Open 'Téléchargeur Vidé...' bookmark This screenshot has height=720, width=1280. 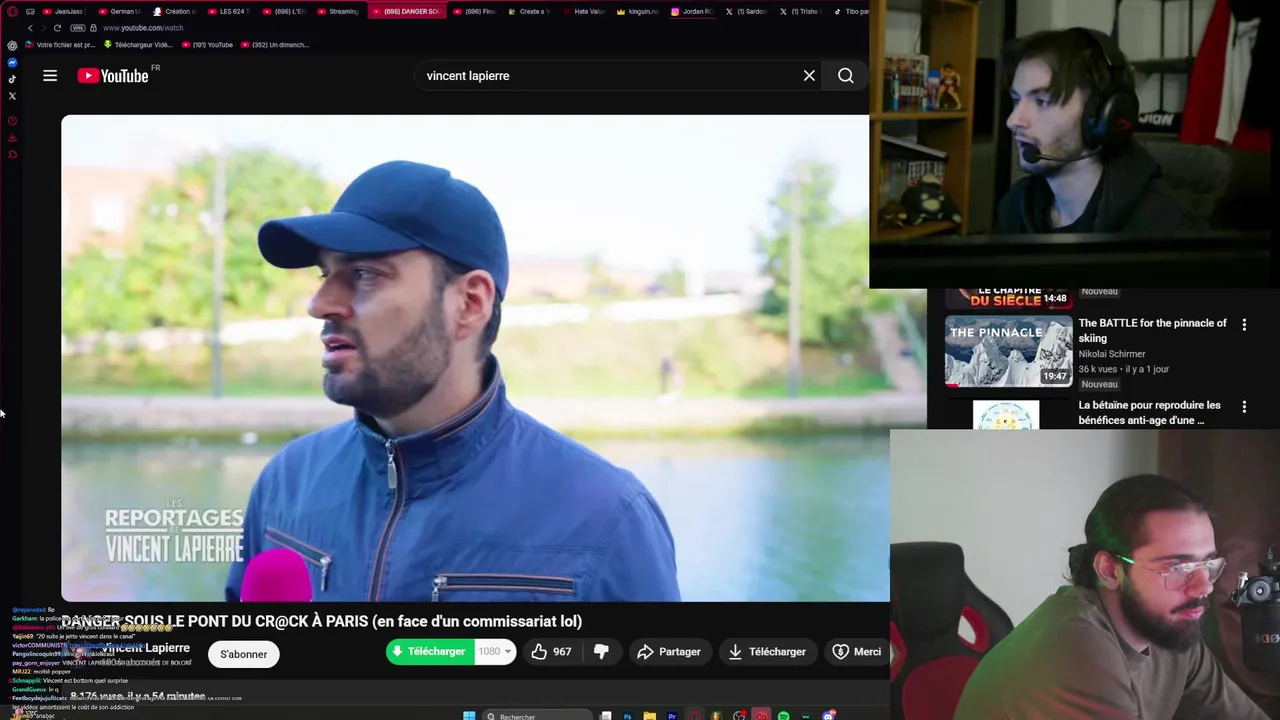(x=137, y=45)
